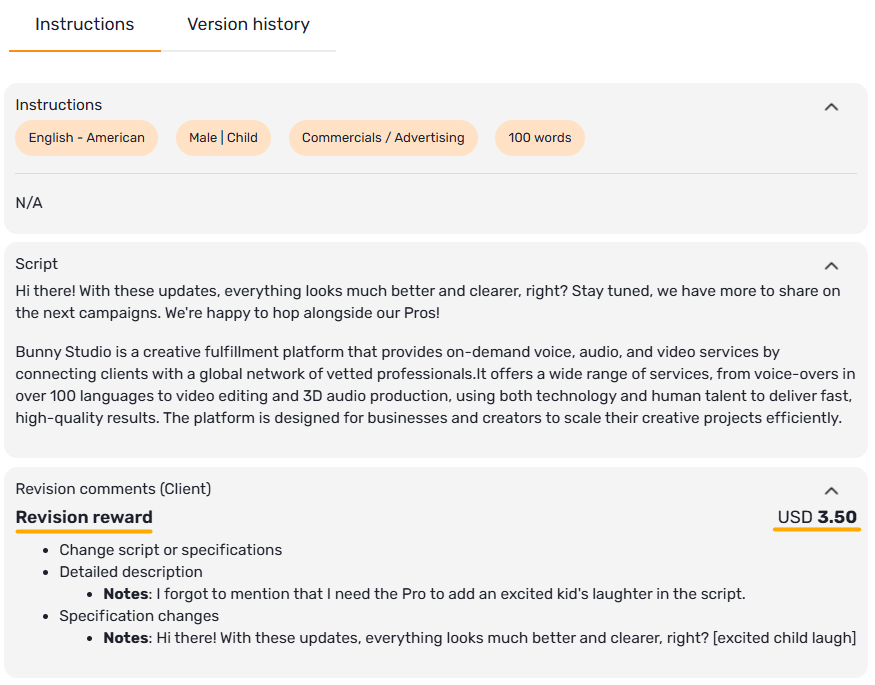Screen dimensions: 875x685
Task: Click the Bunny Studio description paragraph
Action: click(435, 385)
